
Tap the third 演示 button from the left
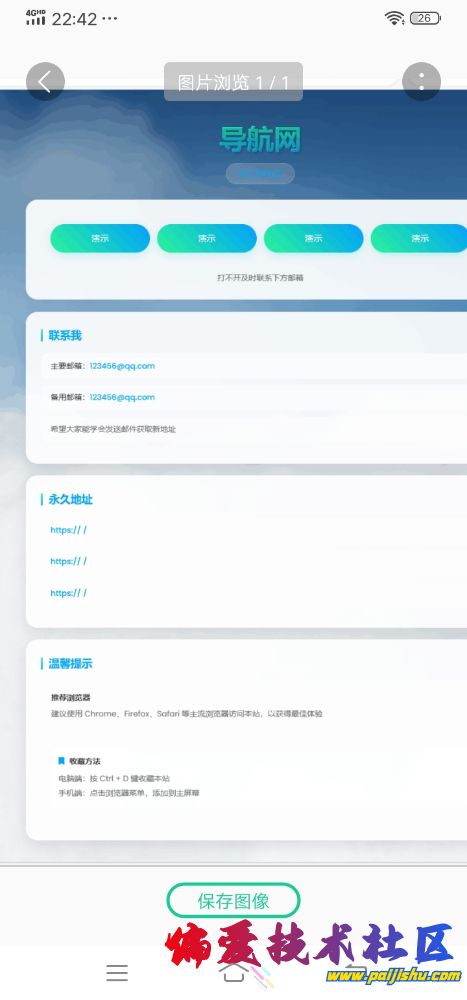pos(313,239)
